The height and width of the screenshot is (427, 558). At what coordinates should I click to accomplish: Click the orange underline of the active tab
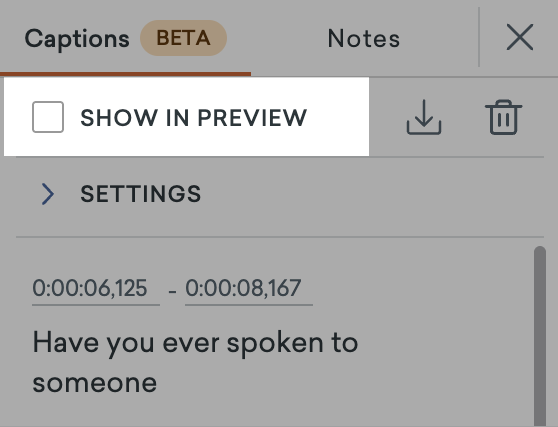pos(125,74)
